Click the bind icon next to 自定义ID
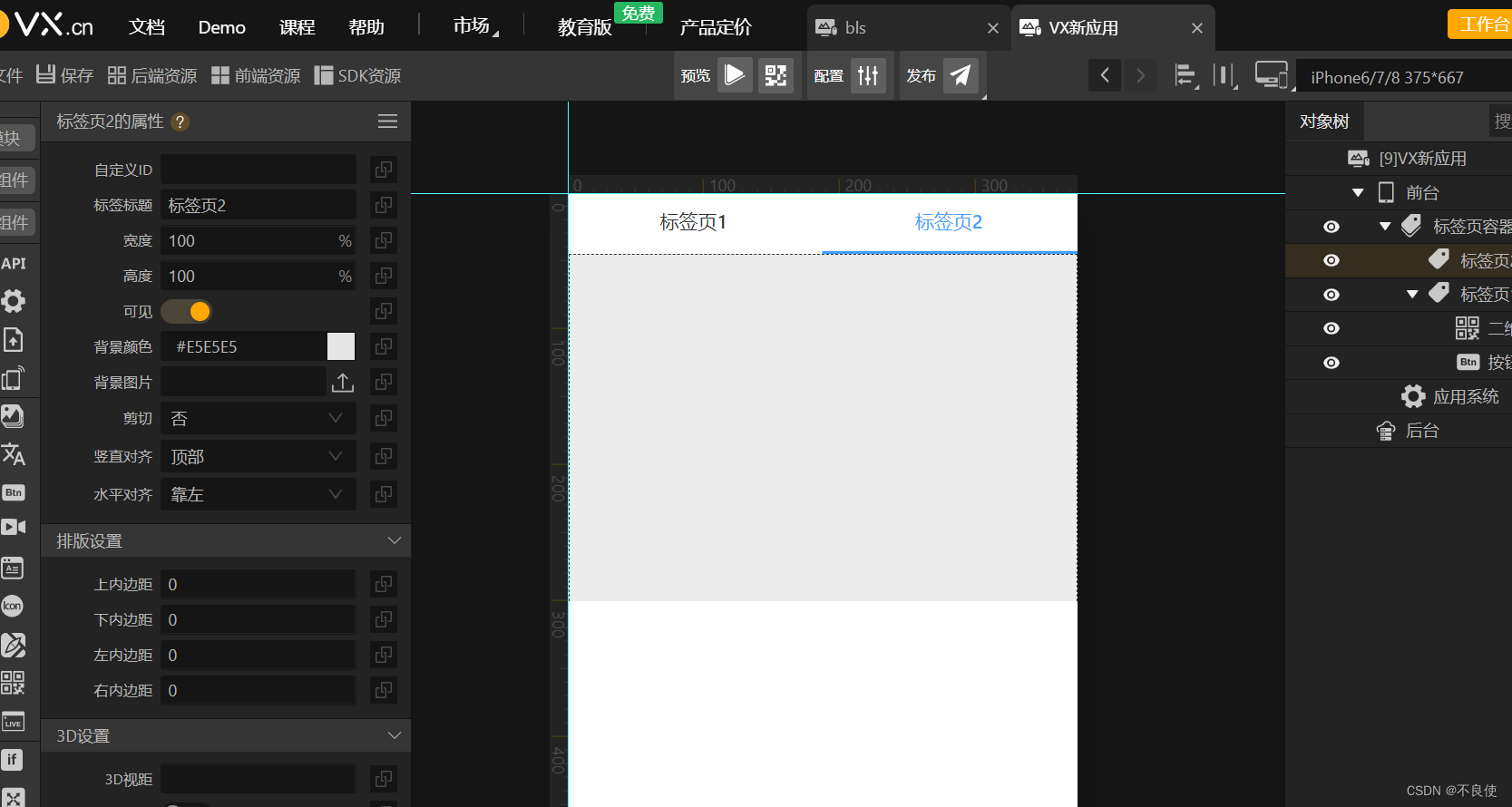1512x807 pixels. (x=384, y=170)
